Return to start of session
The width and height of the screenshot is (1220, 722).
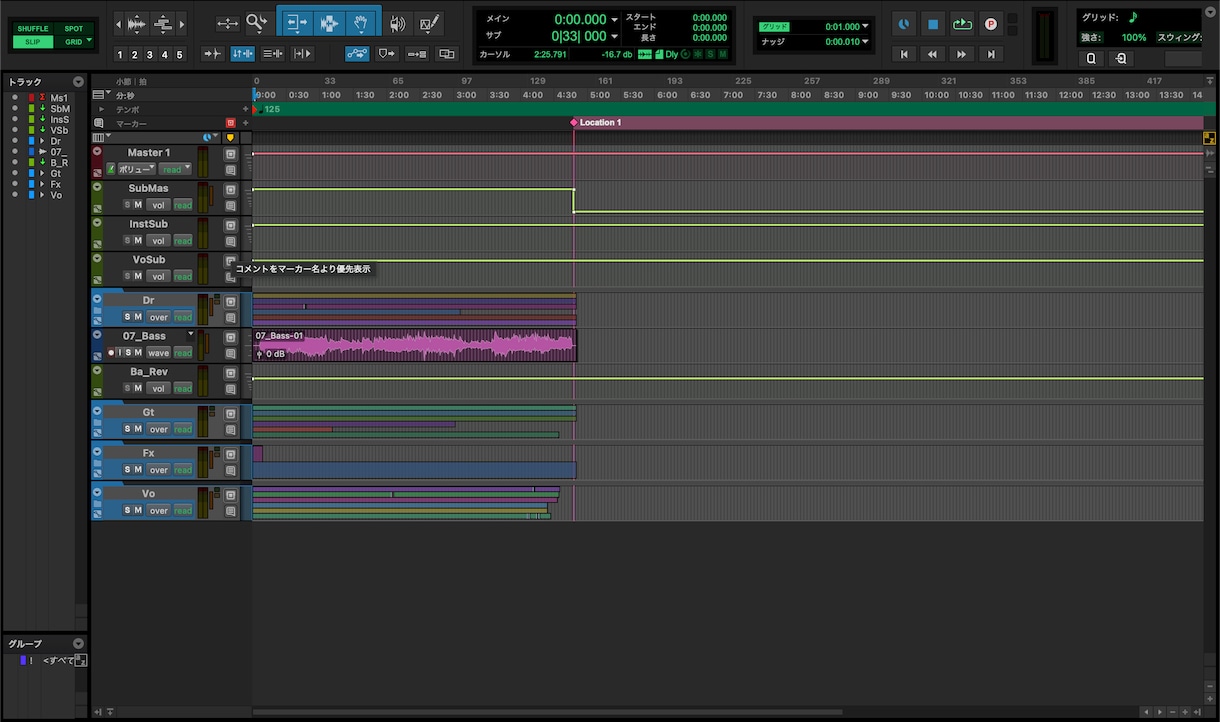click(x=903, y=54)
